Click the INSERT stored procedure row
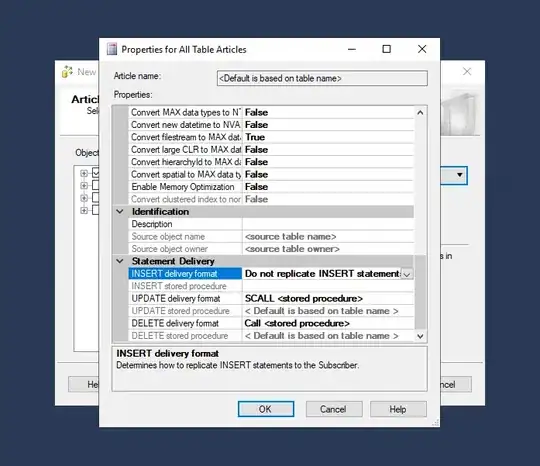This screenshot has width=540, height=466. (x=271, y=286)
